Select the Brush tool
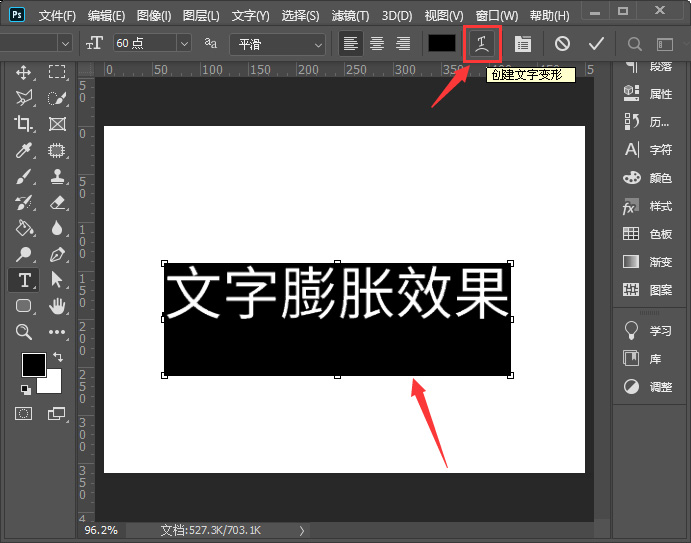 point(23,177)
